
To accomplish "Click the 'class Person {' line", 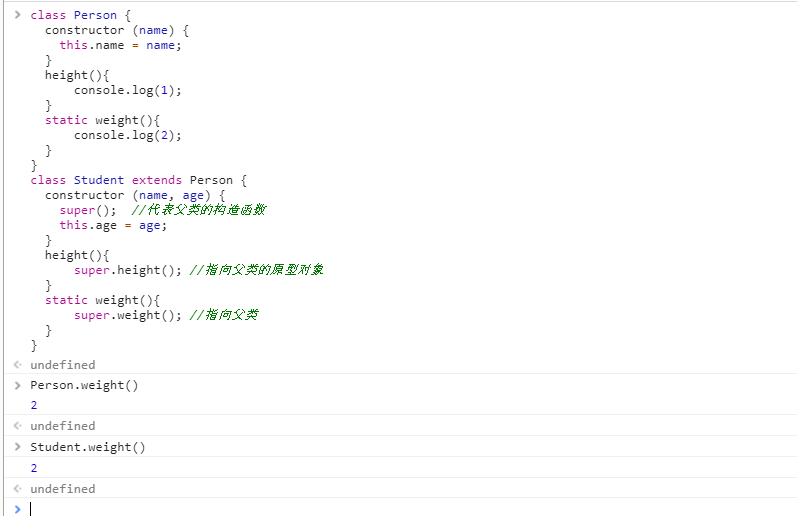I will [x=80, y=15].
